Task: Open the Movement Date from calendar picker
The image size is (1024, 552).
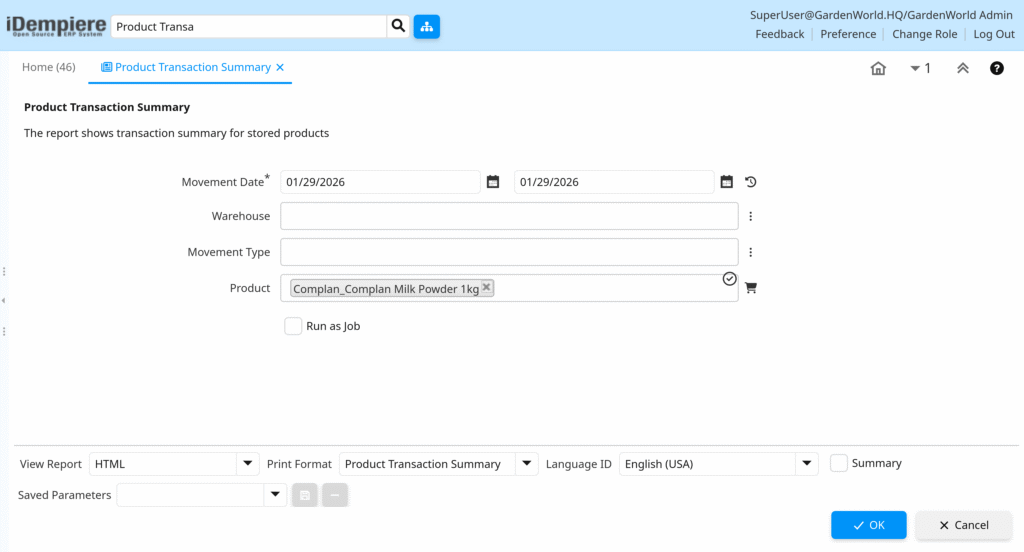Action: 493,182
